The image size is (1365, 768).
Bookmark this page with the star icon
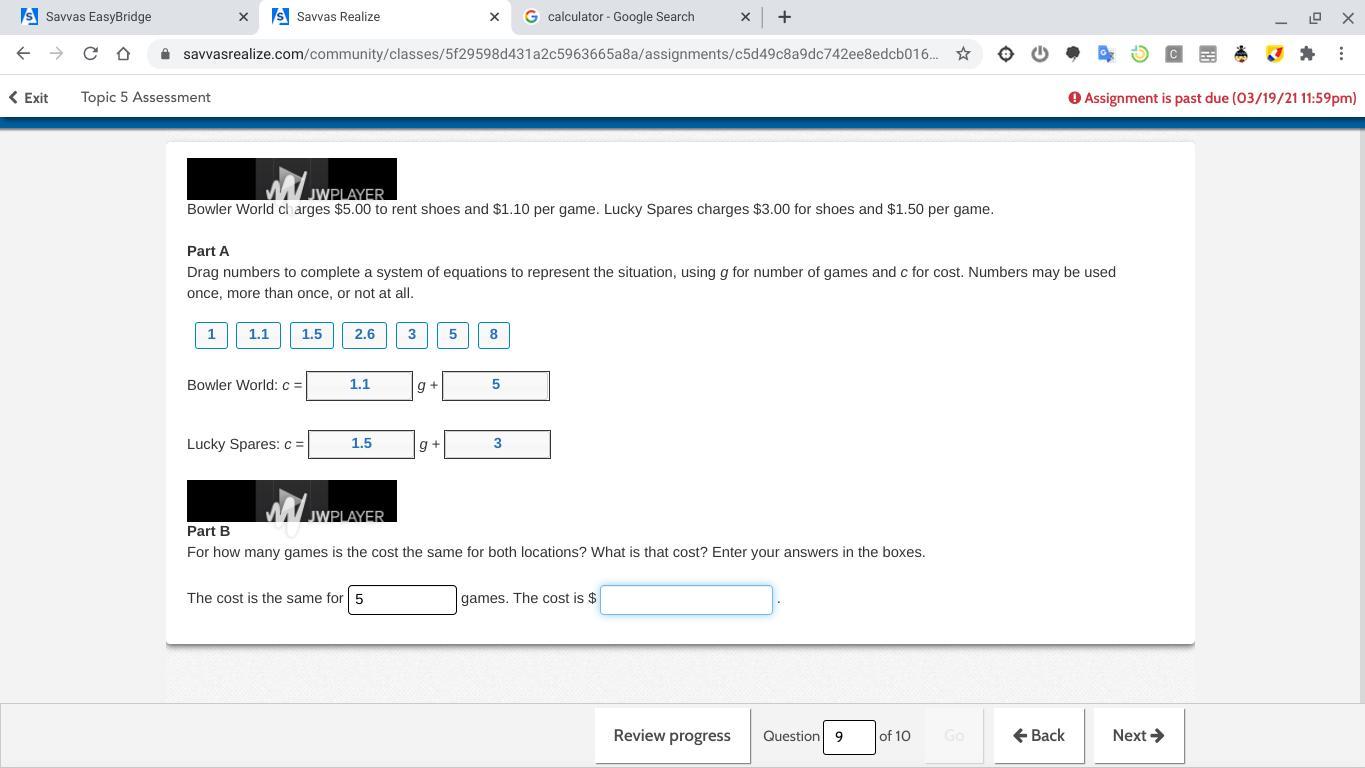(x=963, y=54)
